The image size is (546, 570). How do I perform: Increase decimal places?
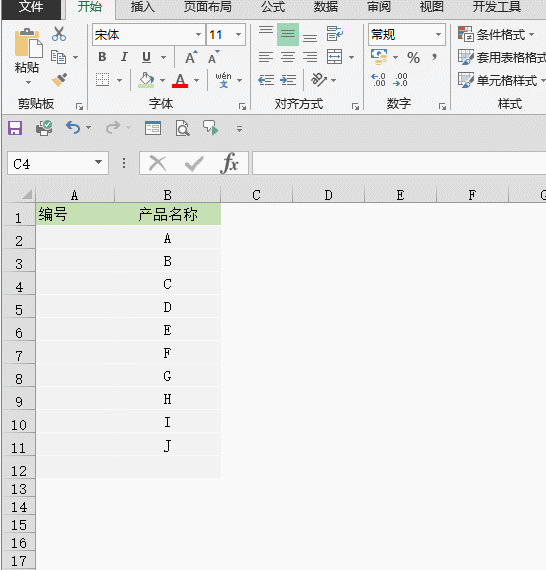tap(378, 80)
